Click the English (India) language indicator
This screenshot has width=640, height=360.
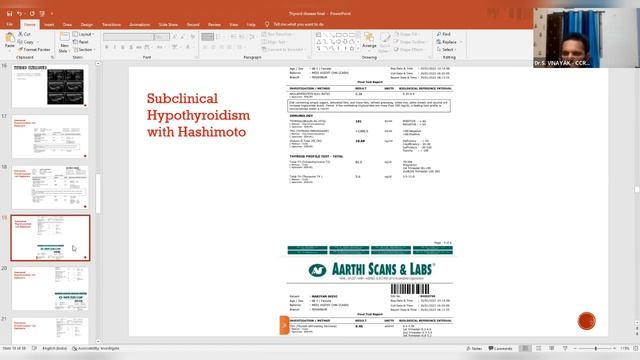(55, 349)
